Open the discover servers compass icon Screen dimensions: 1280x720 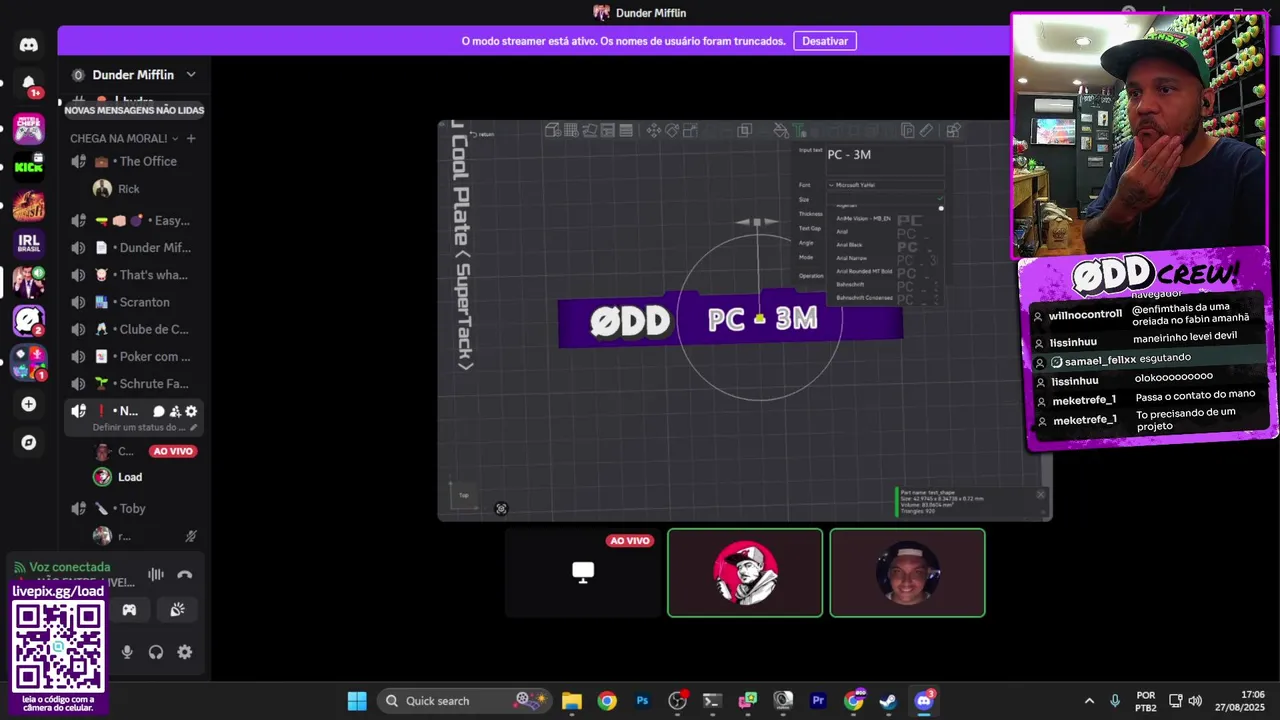(28, 442)
